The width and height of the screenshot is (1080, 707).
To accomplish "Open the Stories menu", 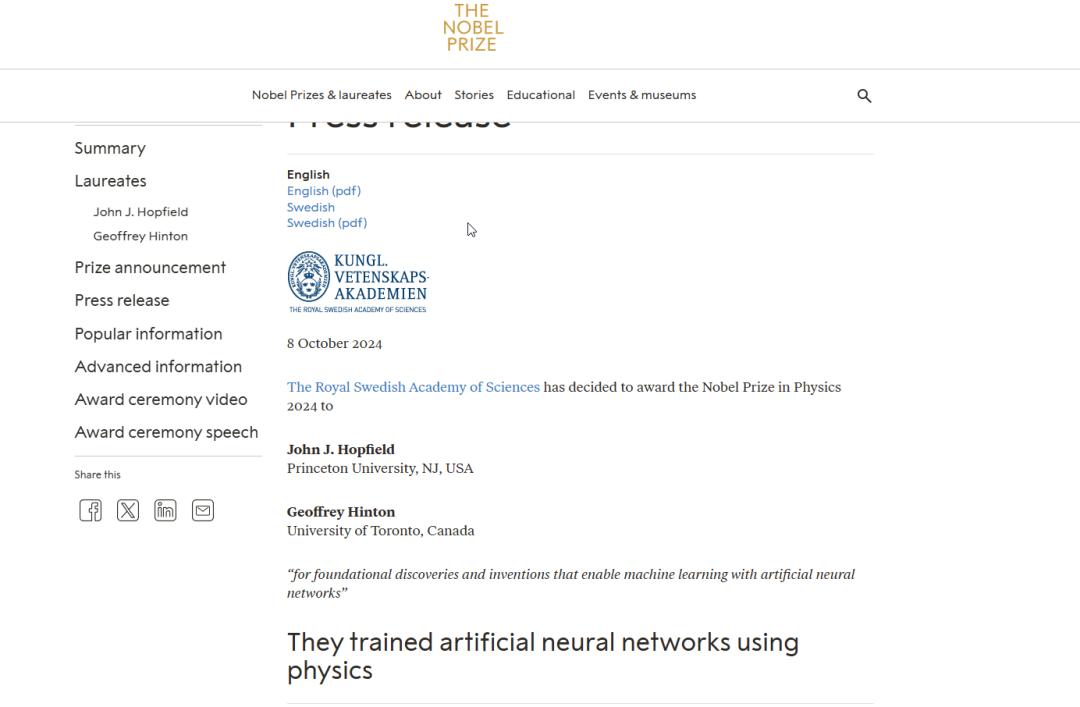I will (474, 95).
